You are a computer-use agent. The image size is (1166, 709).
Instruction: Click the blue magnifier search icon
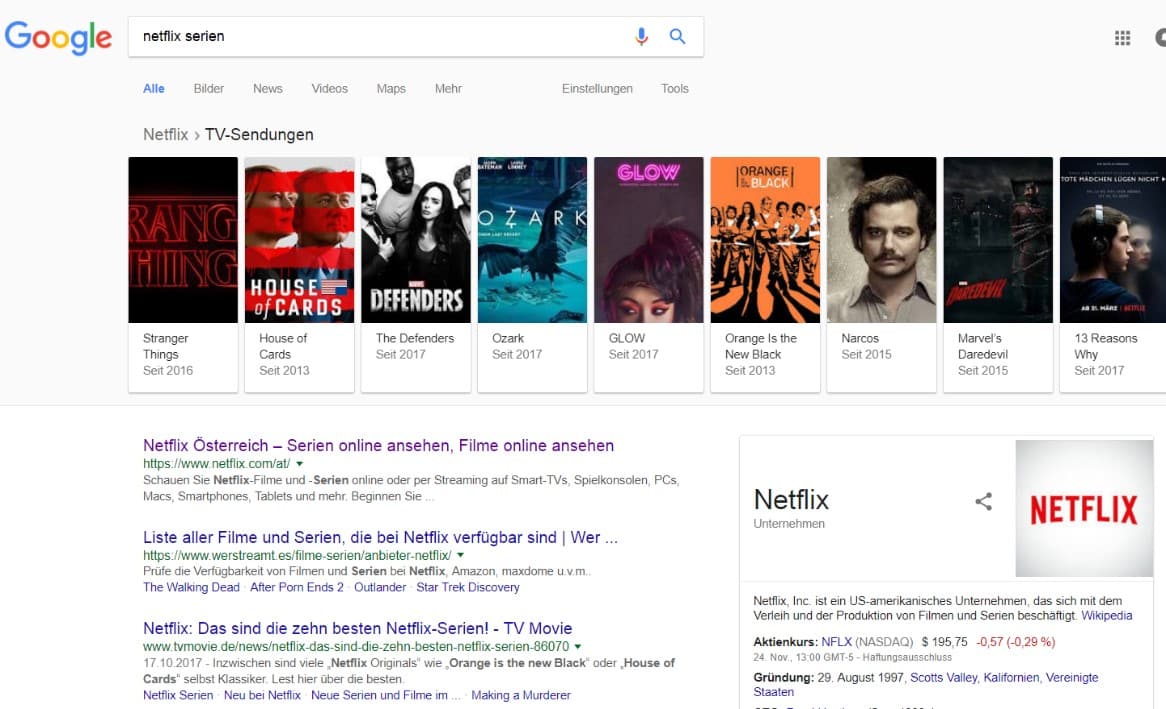point(677,36)
